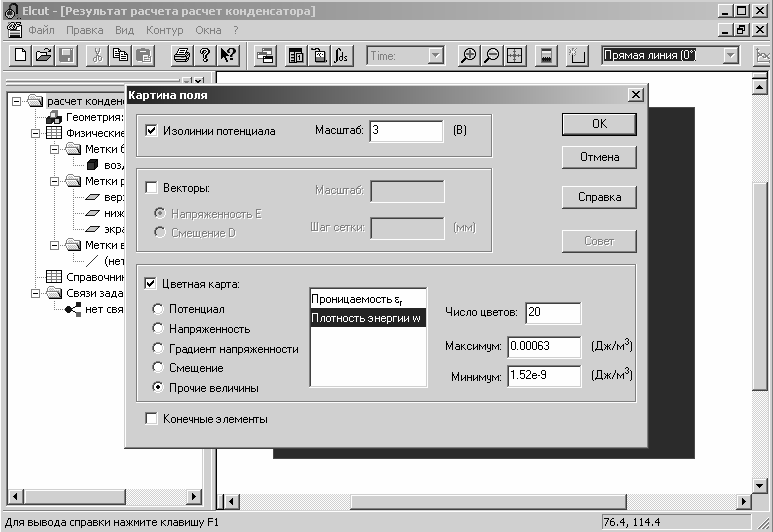Open the Вид menu
The width and height of the screenshot is (773, 532).
pos(124,31)
